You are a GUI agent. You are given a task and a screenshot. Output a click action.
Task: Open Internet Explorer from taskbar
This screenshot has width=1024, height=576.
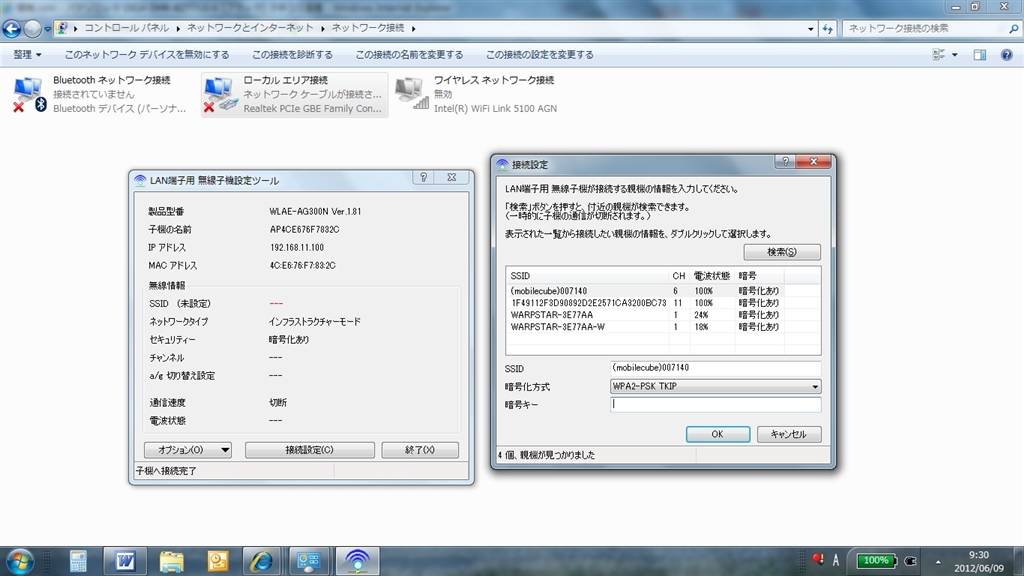(x=262, y=562)
